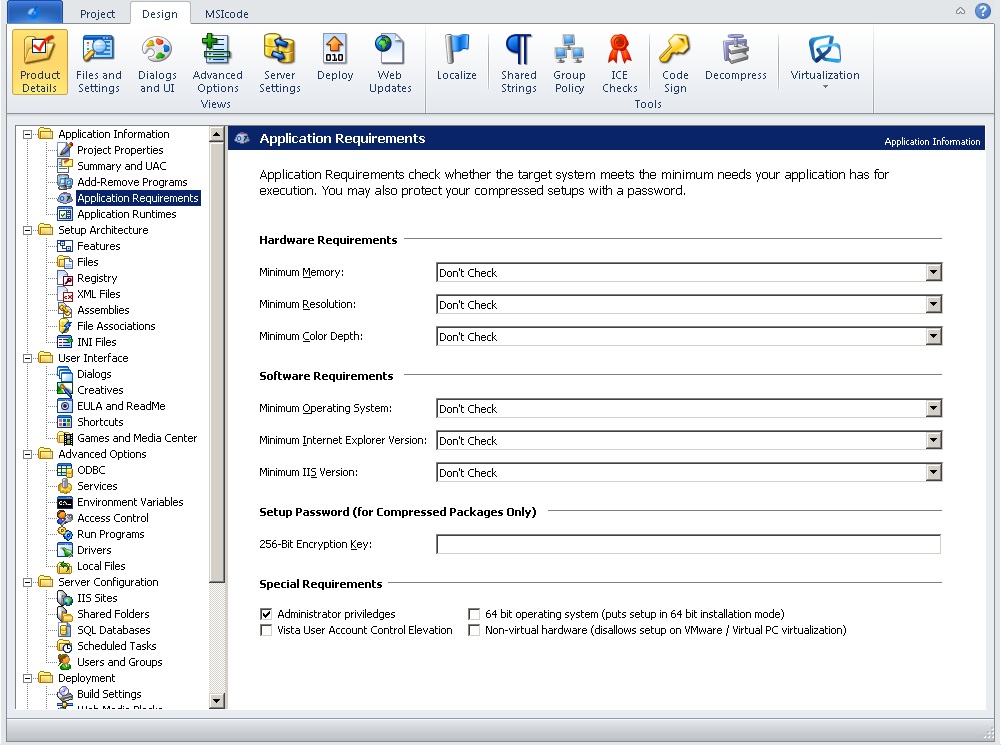
Task: Switch to the Project tab
Action: coord(97,14)
